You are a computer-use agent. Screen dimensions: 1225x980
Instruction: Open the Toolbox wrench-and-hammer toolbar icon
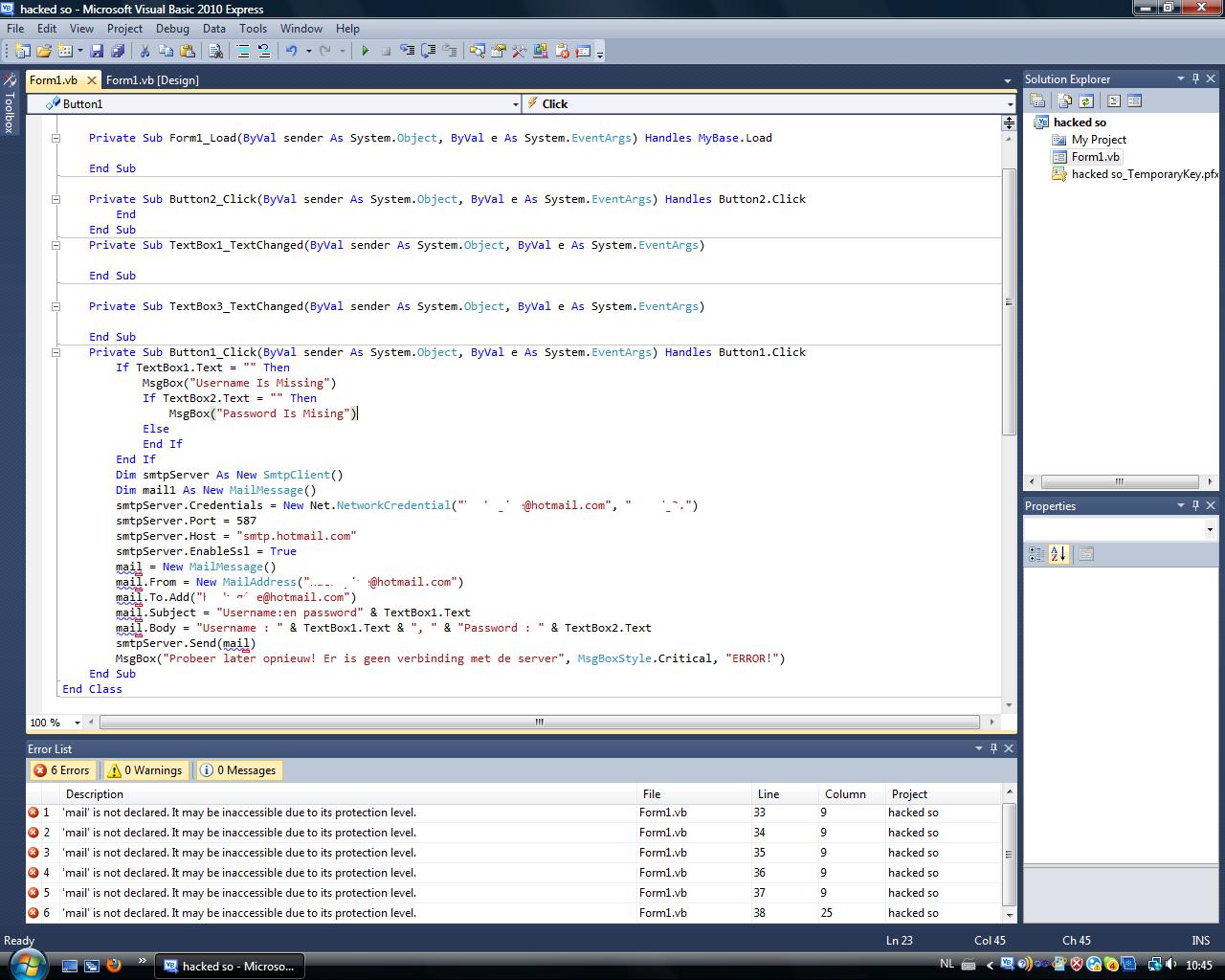click(519, 51)
